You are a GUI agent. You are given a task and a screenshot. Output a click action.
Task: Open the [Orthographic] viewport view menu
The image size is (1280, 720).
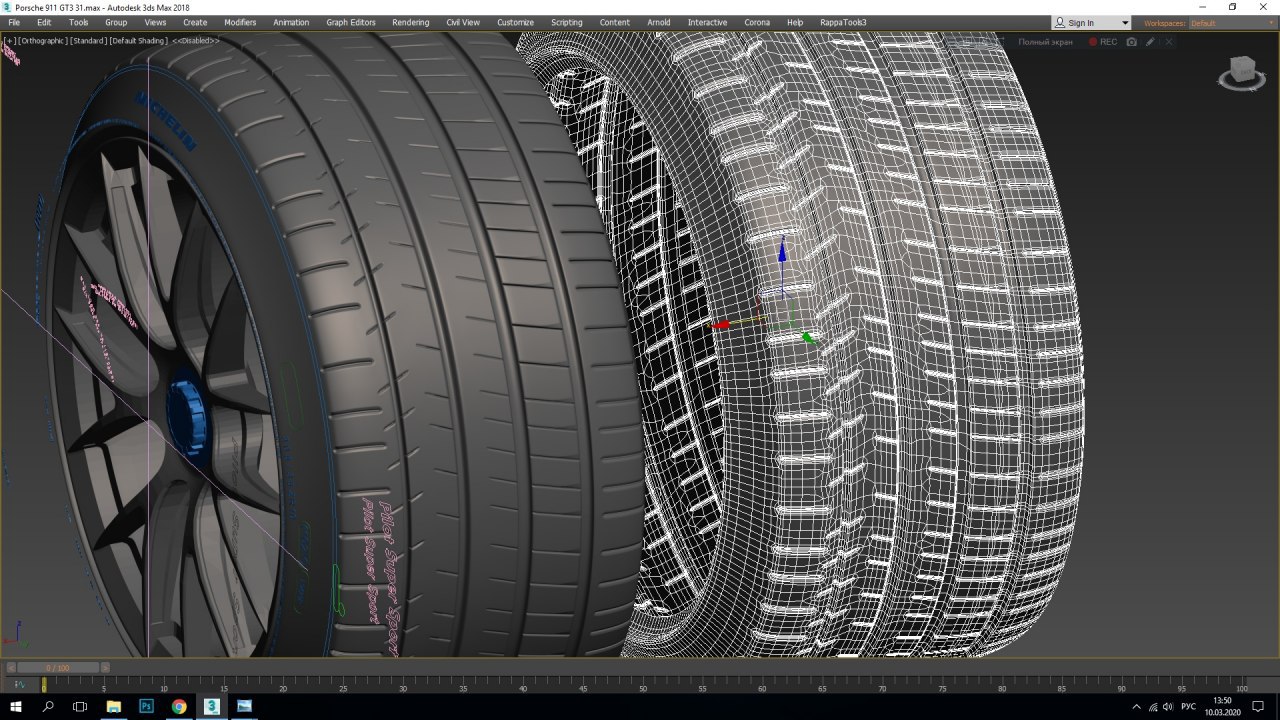(x=41, y=41)
